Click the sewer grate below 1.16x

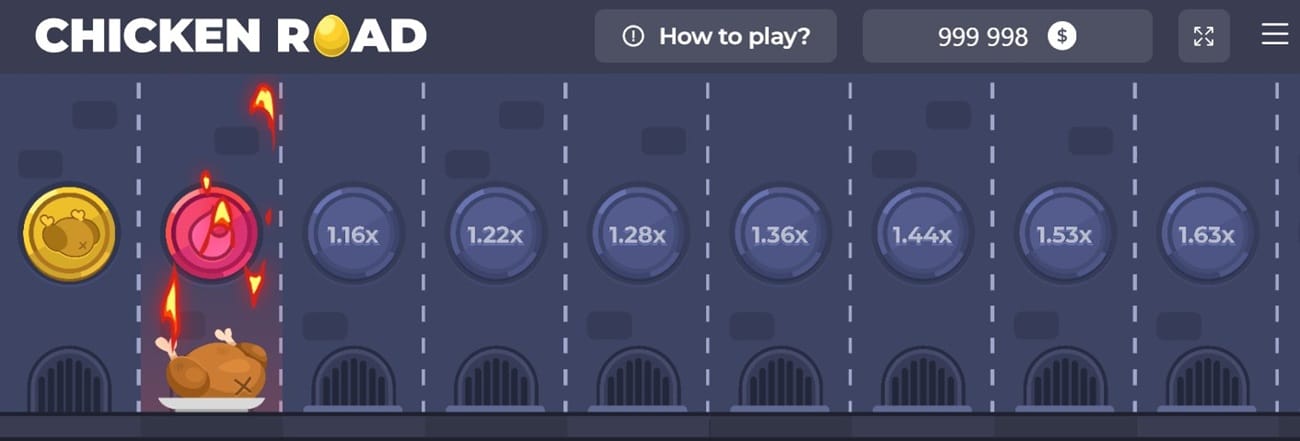(x=353, y=378)
